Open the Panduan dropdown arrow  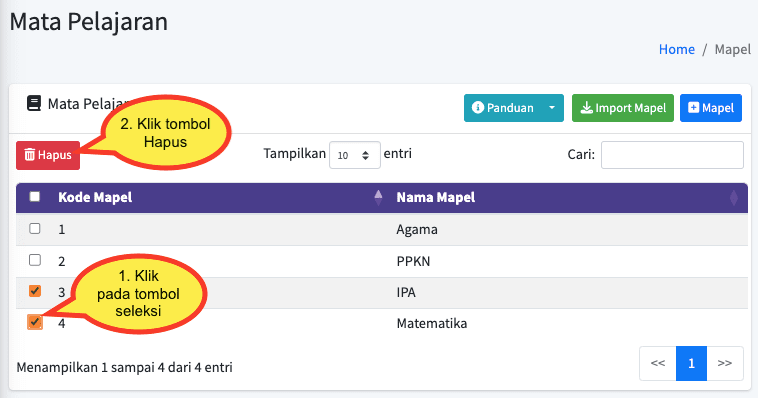point(552,108)
